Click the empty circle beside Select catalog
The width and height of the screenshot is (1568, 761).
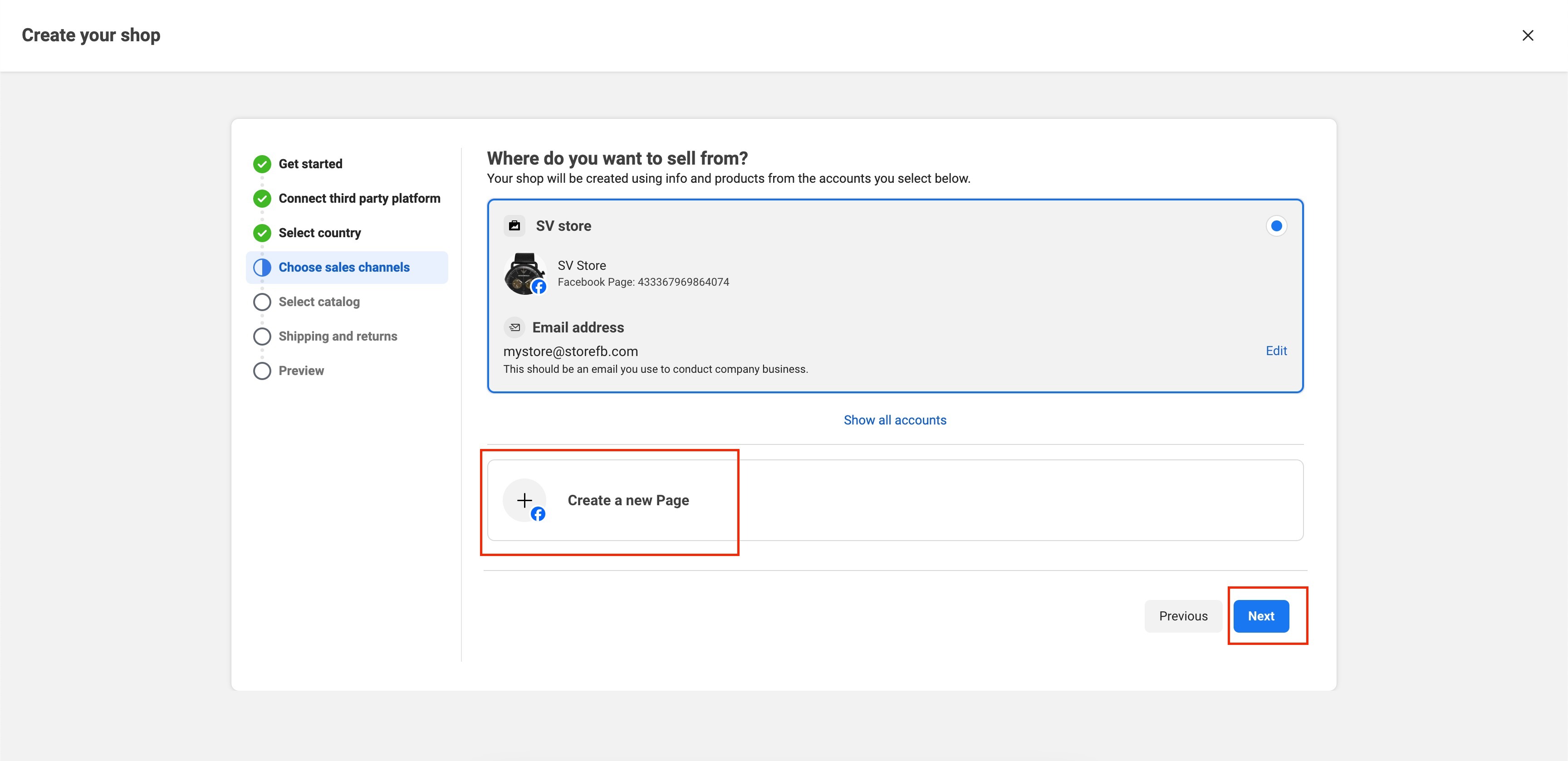pos(262,302)
